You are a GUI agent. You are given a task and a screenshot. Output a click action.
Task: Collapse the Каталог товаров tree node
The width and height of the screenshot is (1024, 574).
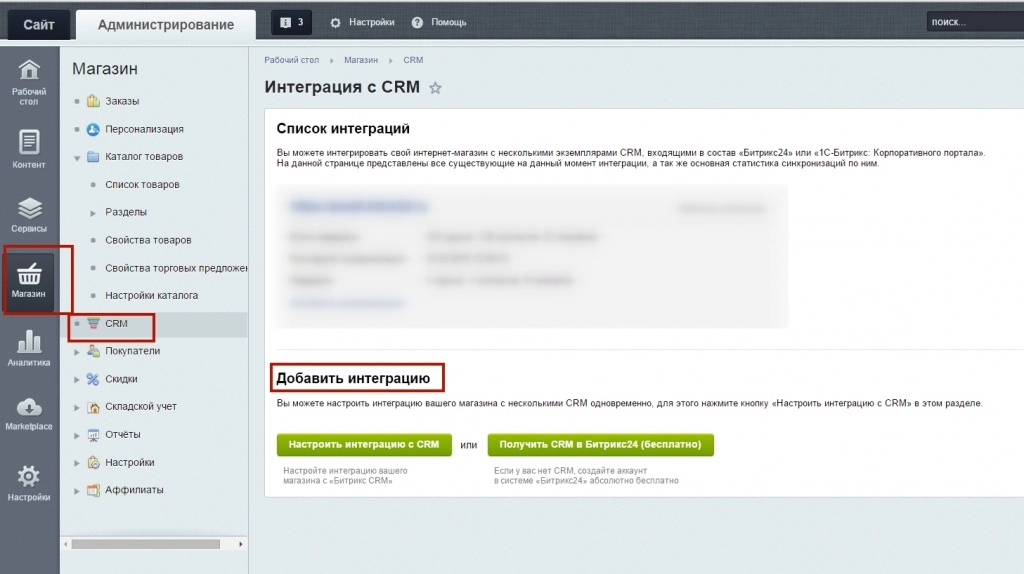click(77, 157)
